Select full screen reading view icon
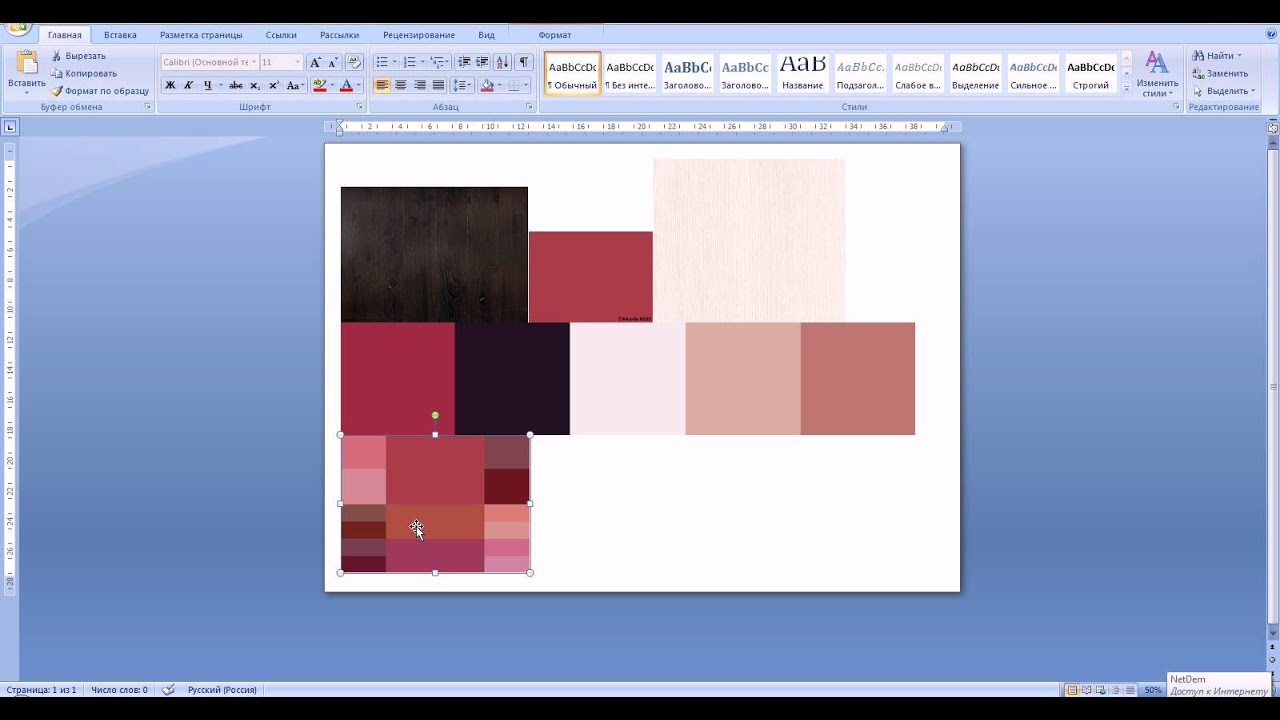This screenshot has height=720, width=1280. (1086, 690)
